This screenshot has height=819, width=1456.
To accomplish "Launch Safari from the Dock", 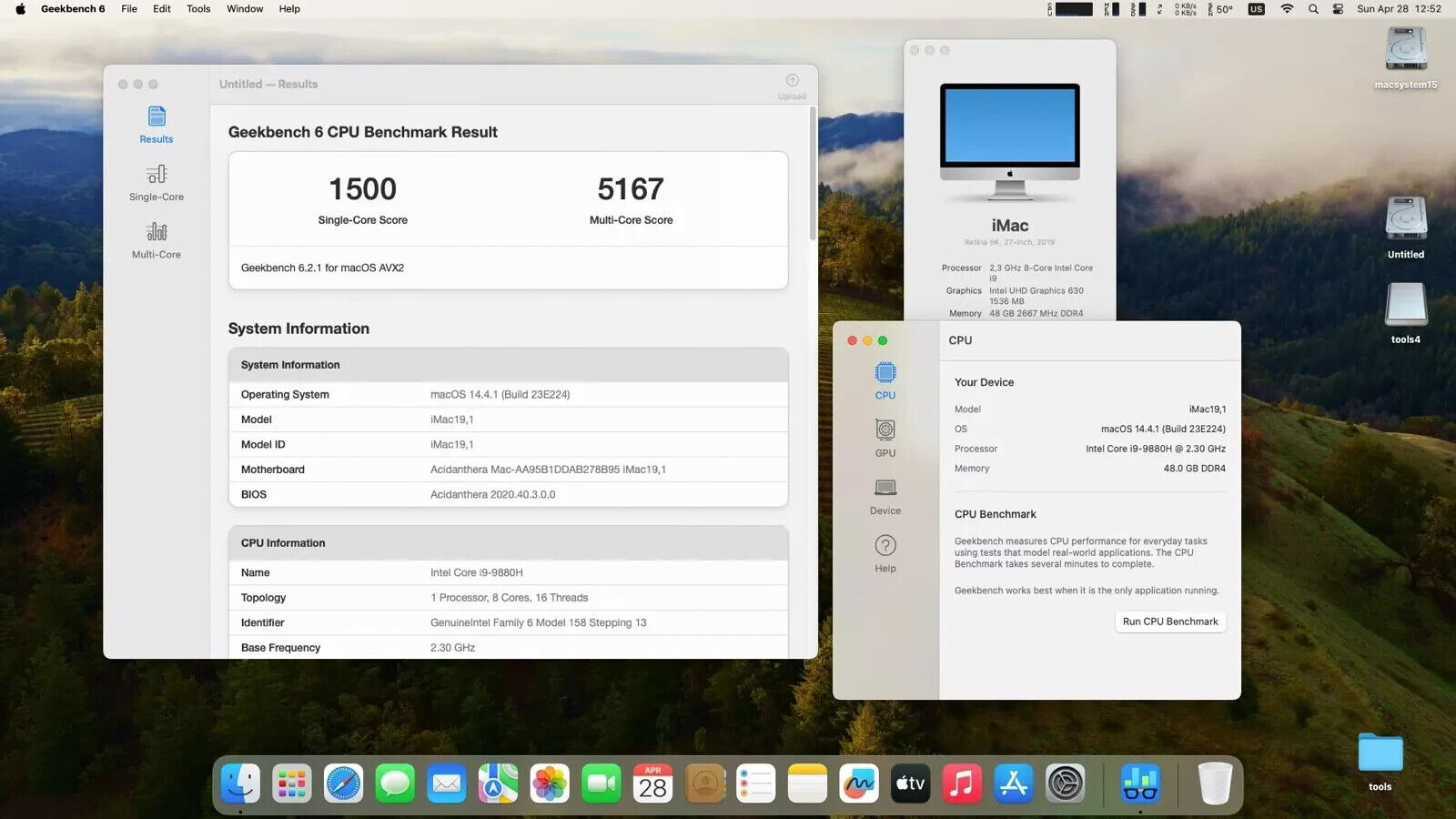I will point(343,783).
